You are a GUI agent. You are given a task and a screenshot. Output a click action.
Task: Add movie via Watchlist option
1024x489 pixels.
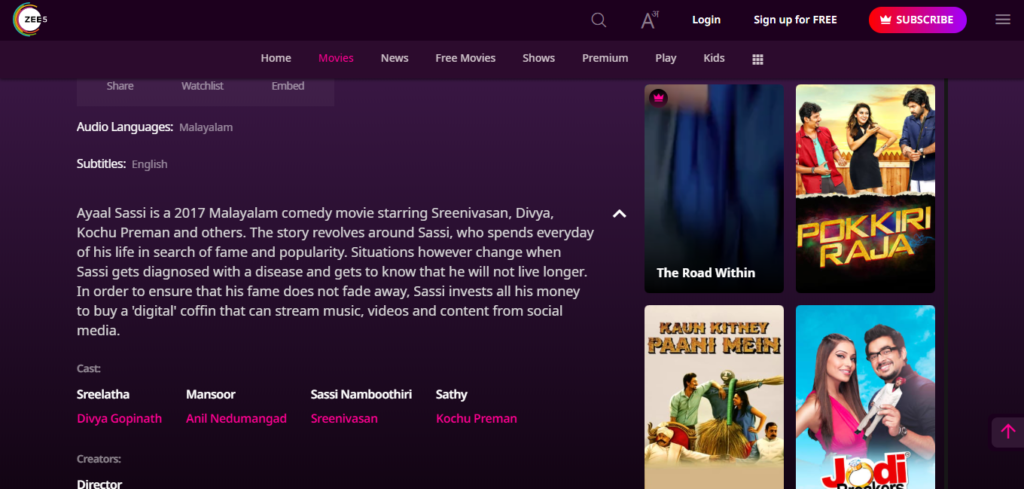(x=202, y=86)
